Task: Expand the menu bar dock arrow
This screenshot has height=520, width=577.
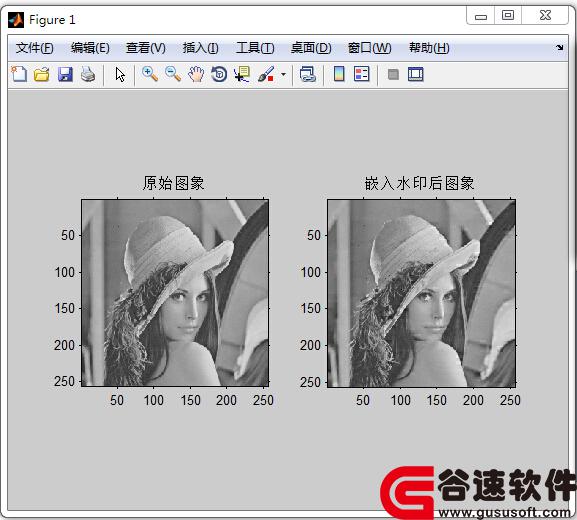Action: pos(559,47)
